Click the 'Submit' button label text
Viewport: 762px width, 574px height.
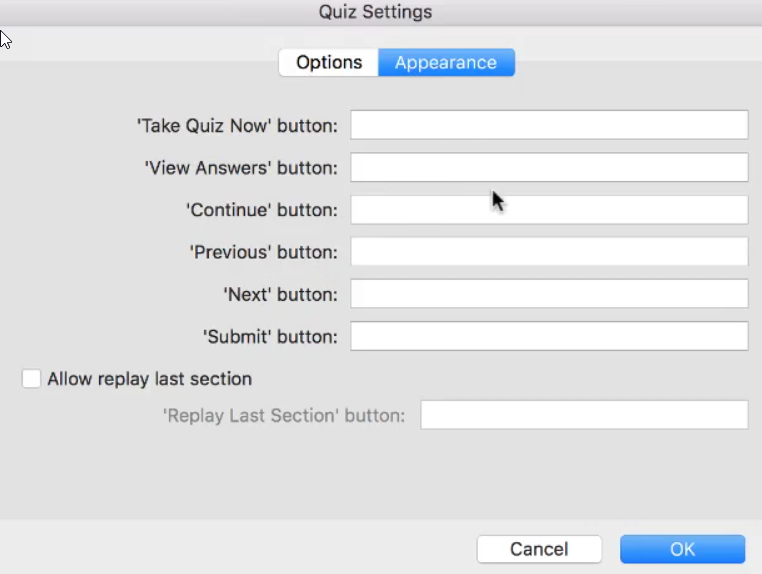click(x=270, y=337)
